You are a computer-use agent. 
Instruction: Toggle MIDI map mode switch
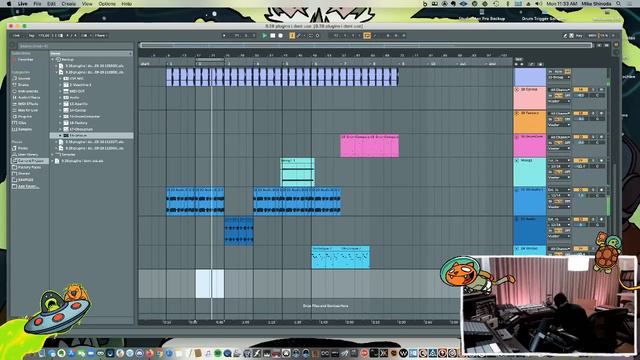(592, 36)
